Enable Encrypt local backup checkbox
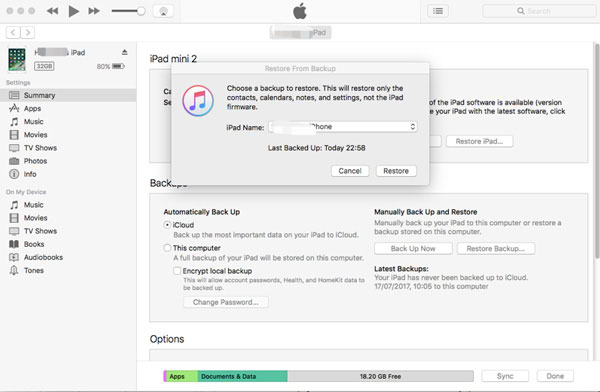Image resolution: width=600 pixels, height=392 pixels. point(177,271)
